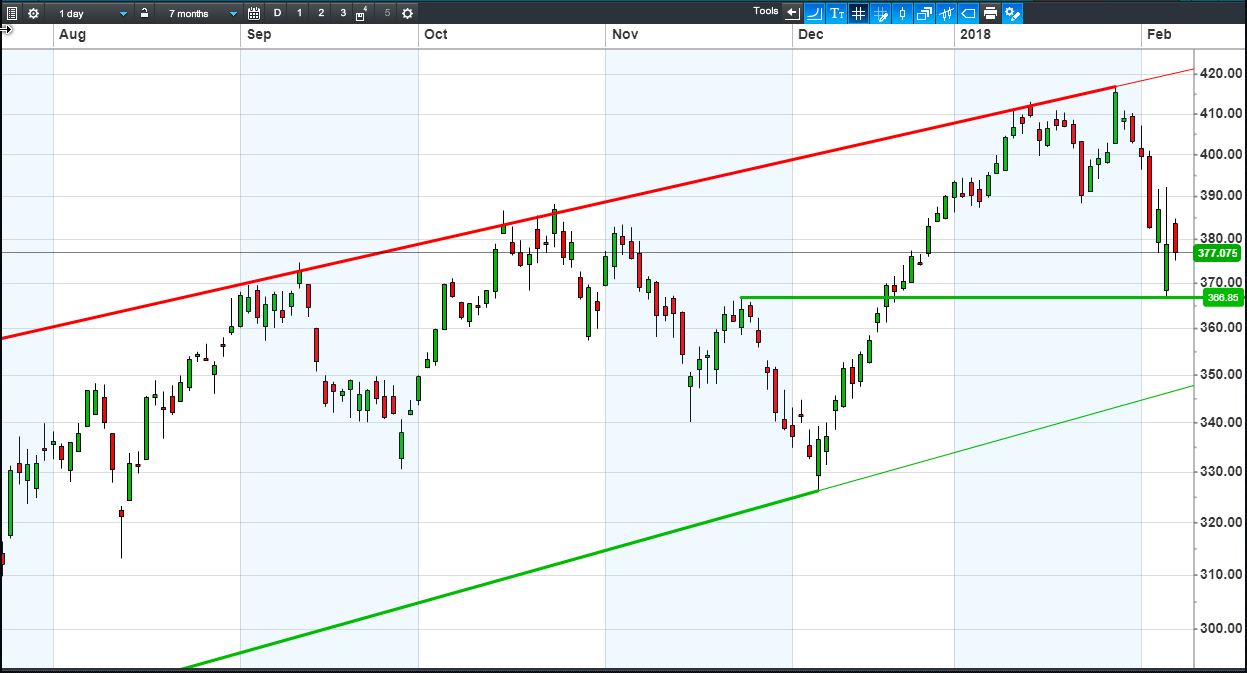Select the price label tag tool
This screenshot has width=1247, height=673.
click(x=968, y=13)
